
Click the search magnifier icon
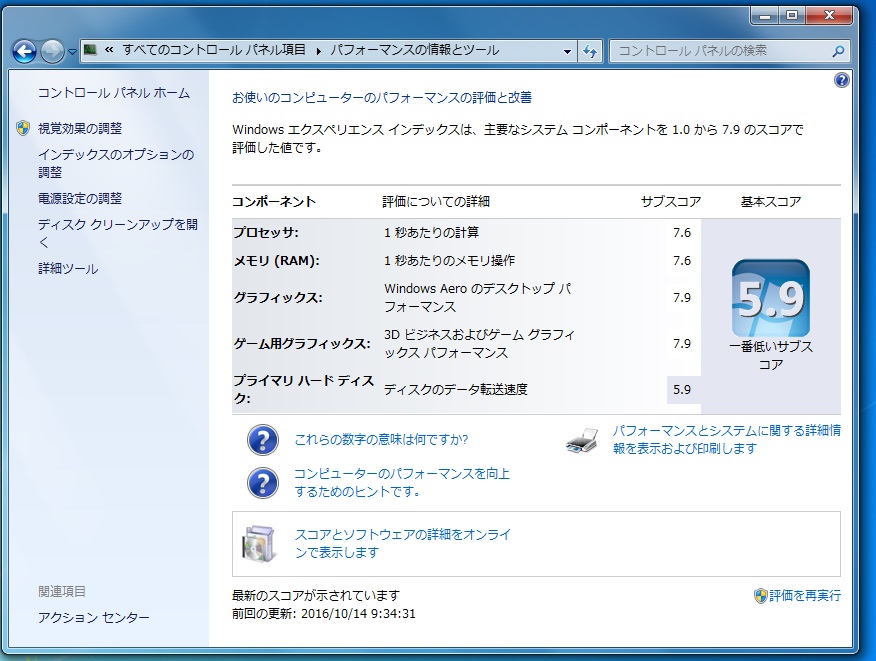coord(839,51)
